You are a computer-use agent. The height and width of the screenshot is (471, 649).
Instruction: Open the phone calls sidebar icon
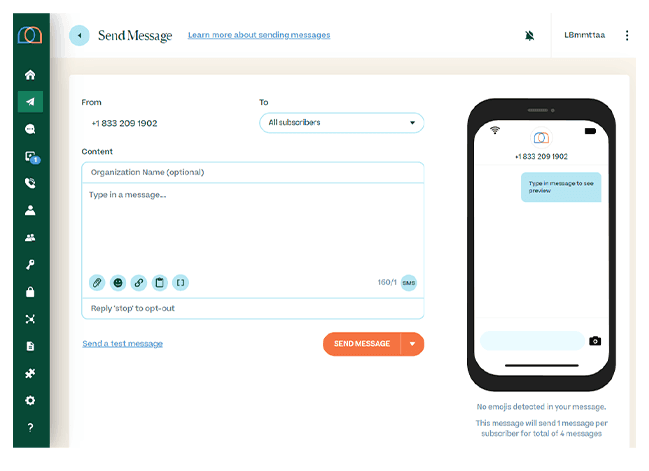tap(30, 183)
